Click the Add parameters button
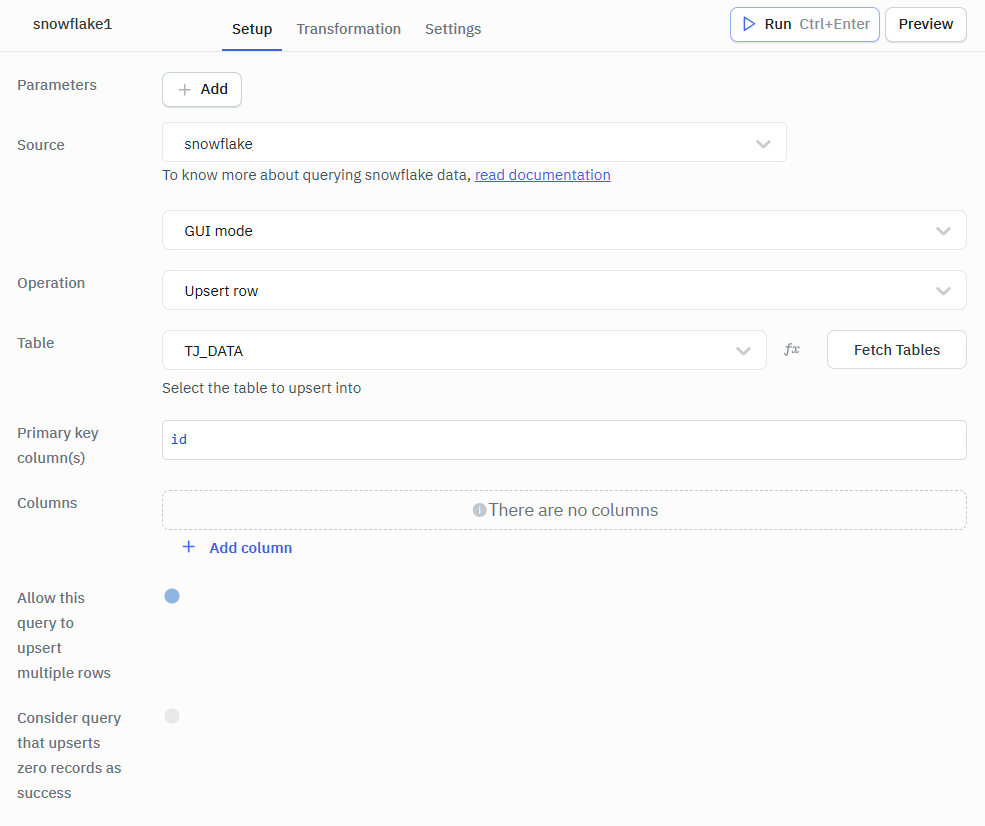The image size is (985, 826). [202, 90]
